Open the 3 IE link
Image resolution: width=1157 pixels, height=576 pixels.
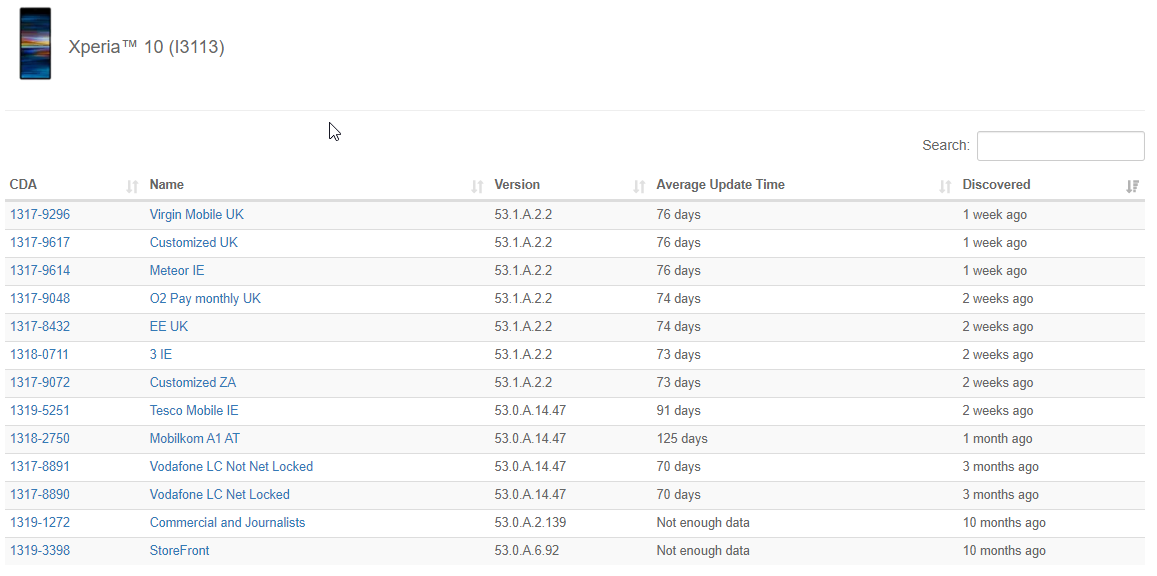[161, 355]
